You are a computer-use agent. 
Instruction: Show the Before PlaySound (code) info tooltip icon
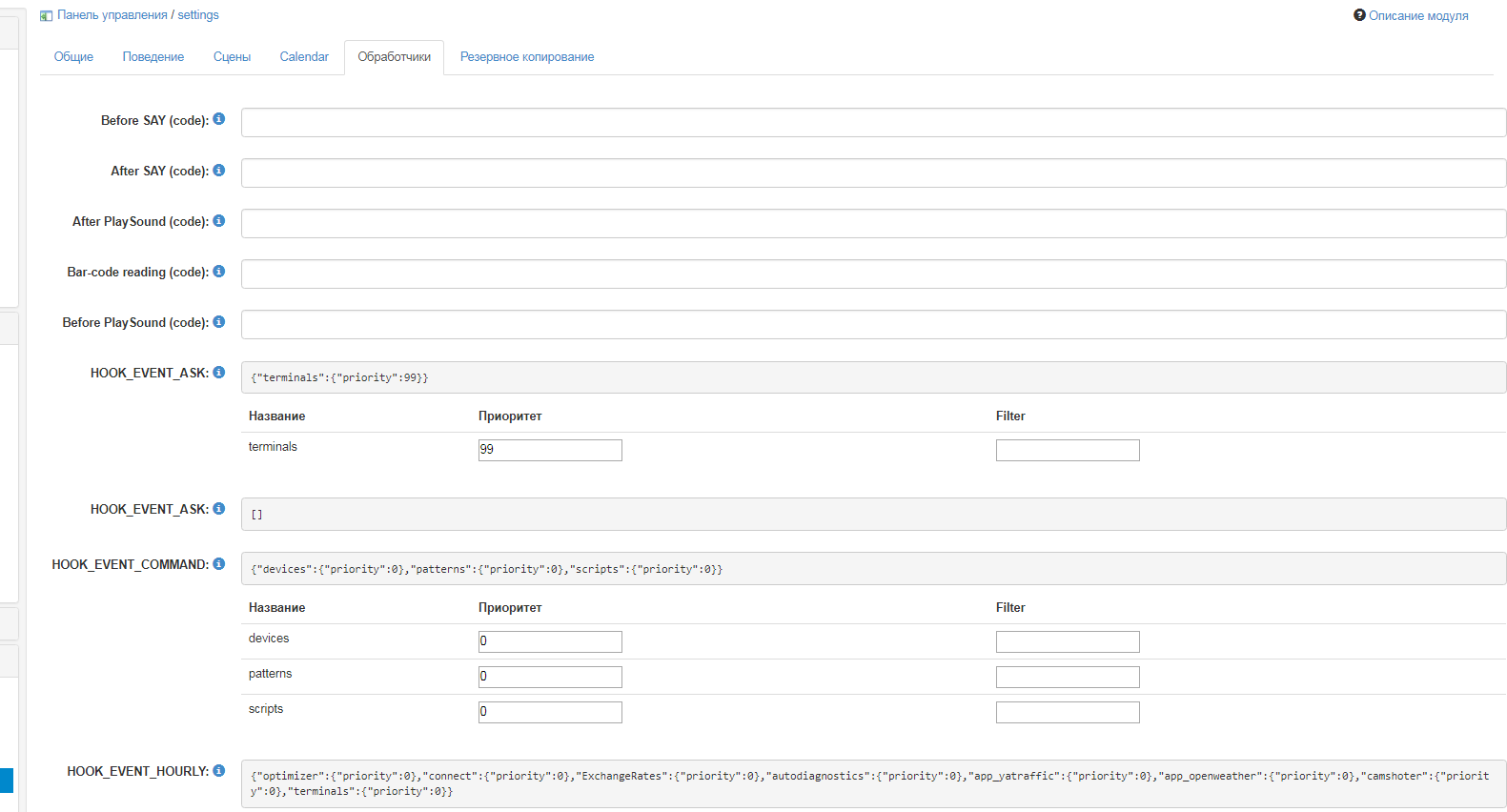coord(218,322)
